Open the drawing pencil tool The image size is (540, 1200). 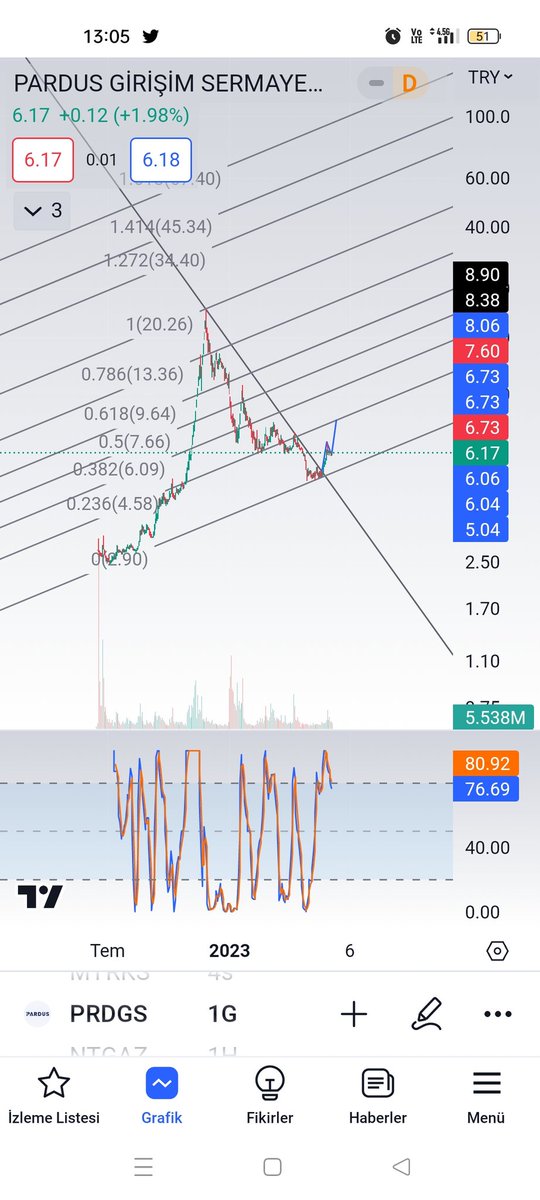[x=426, y=1014]
